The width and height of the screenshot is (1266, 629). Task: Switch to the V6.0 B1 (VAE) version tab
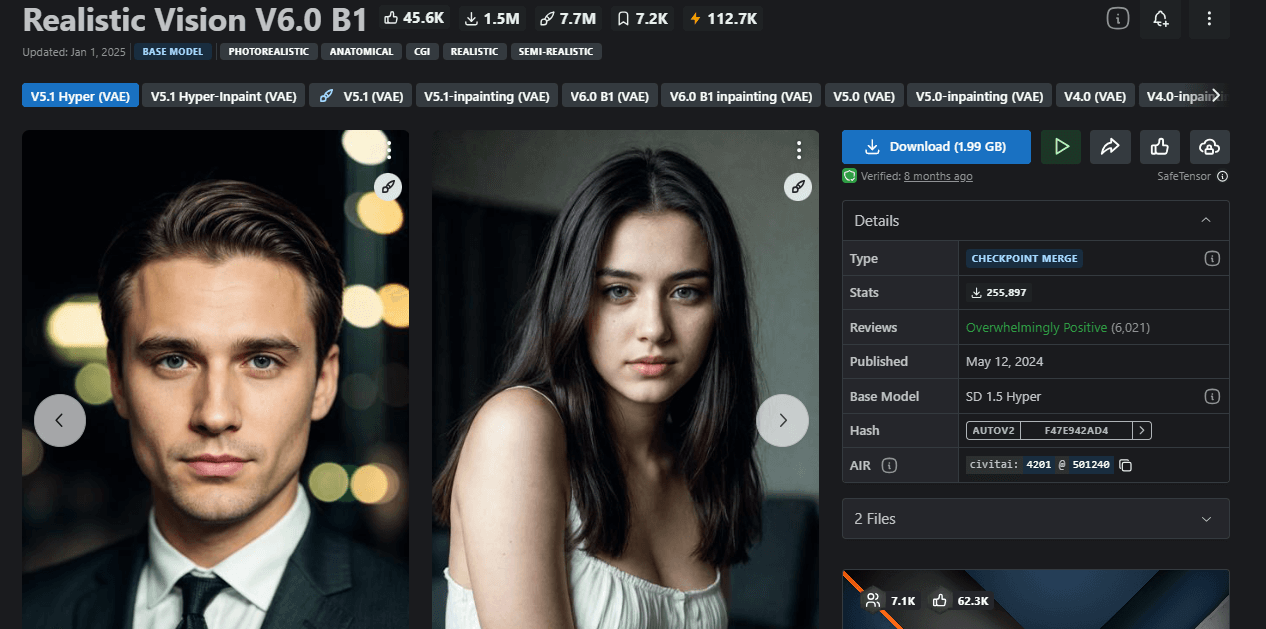609,96
